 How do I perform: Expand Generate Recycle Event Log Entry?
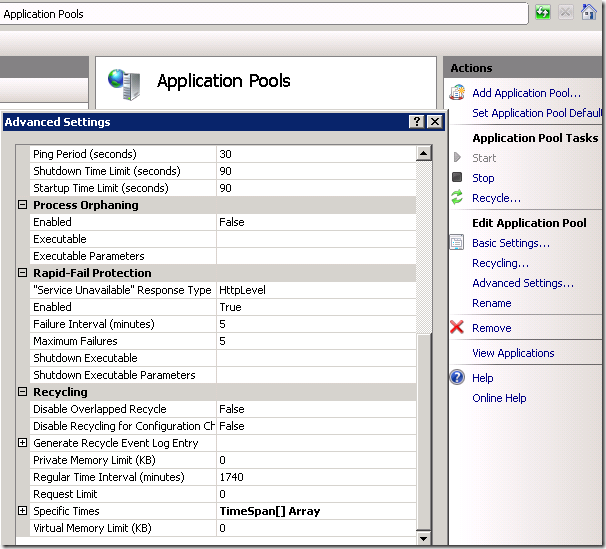(x=22, y=443)
